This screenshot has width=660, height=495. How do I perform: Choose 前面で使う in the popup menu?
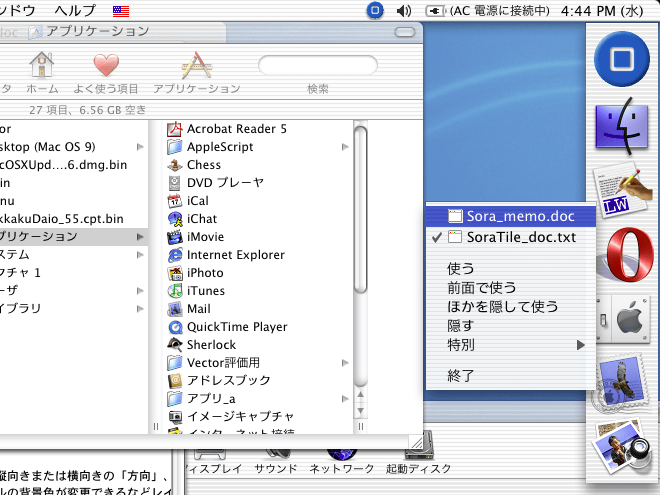(482, 288)
